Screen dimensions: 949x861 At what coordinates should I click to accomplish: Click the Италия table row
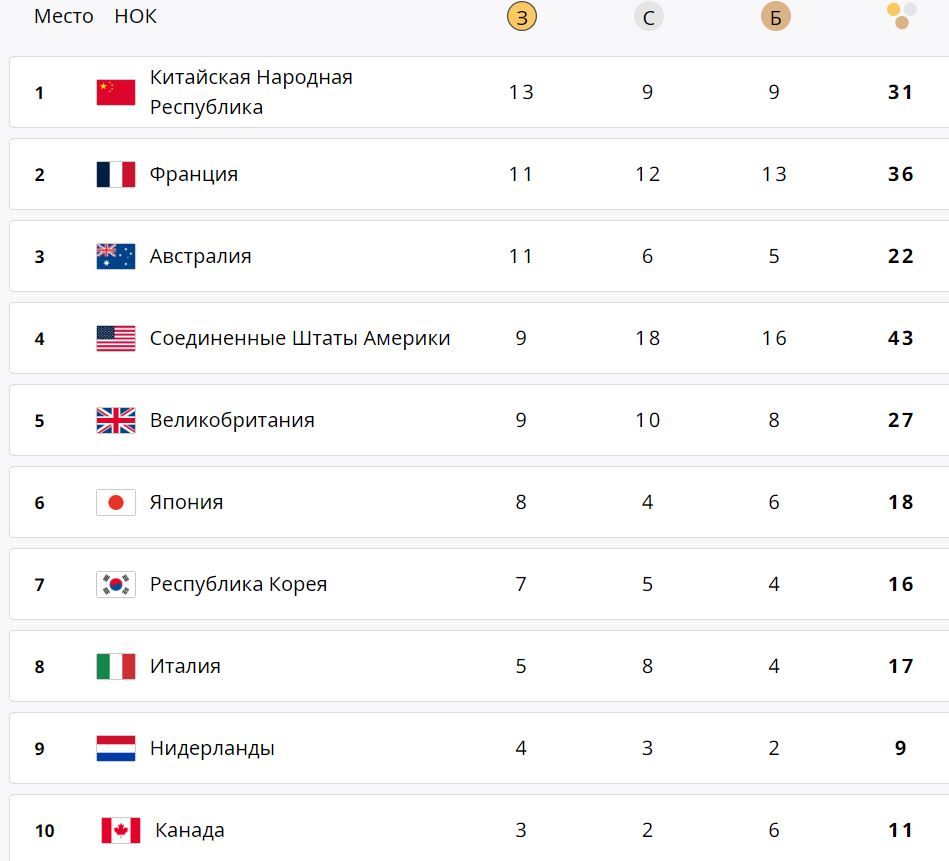(400, 665)
